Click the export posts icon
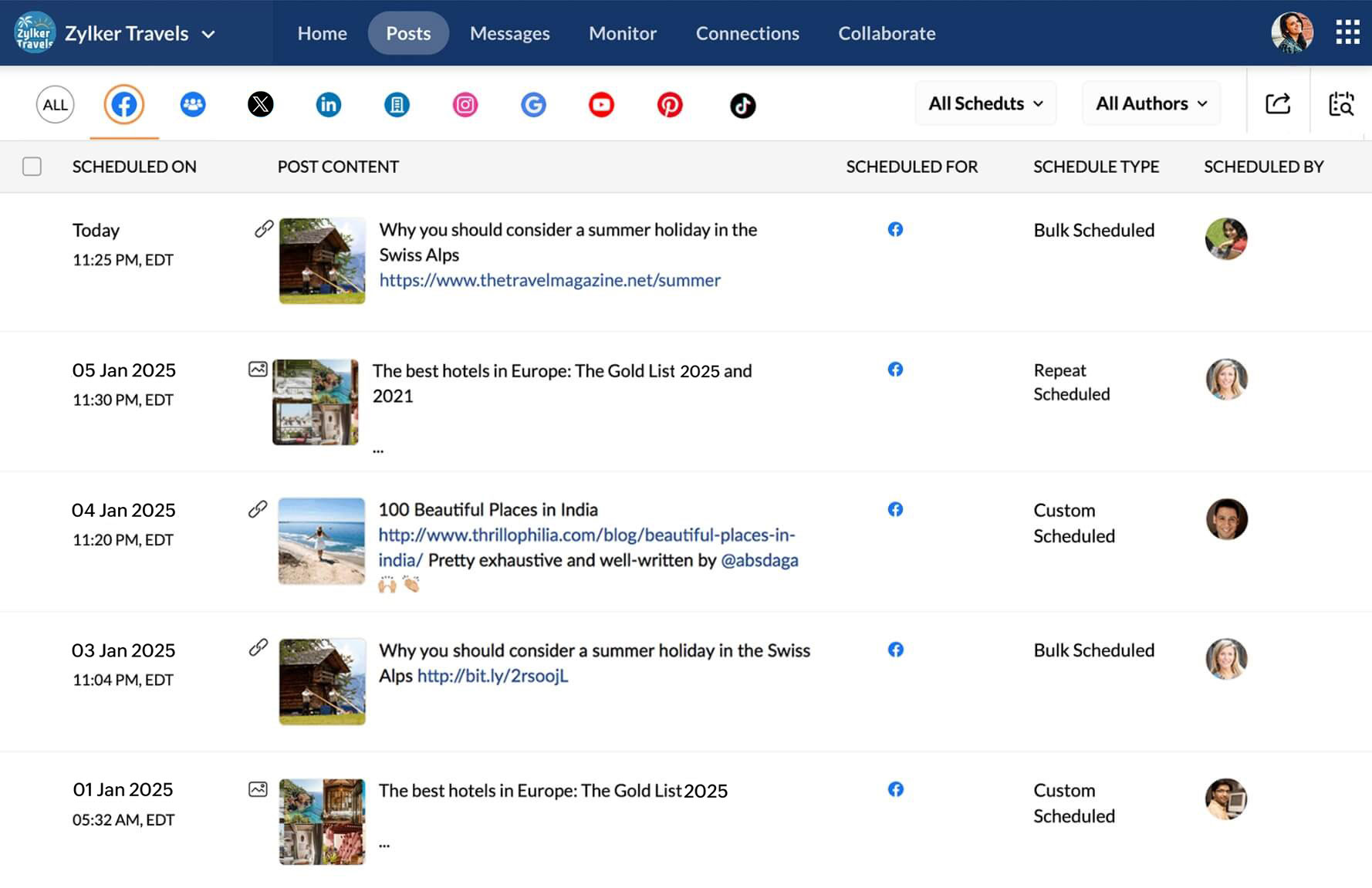This screenshot has height=888, width=1372. click(x=1278, y=103)
